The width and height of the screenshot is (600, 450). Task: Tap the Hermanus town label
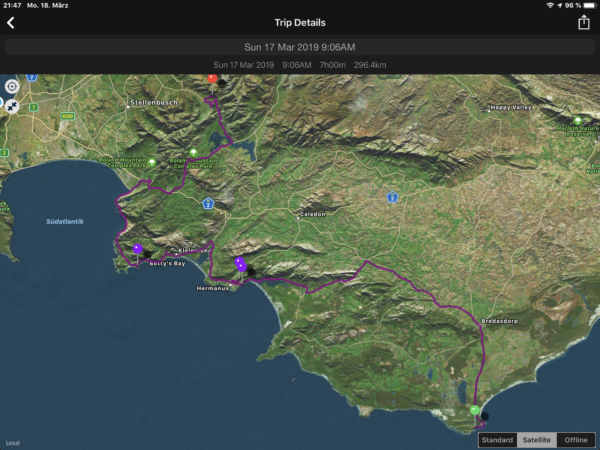(x=212, y=288)
